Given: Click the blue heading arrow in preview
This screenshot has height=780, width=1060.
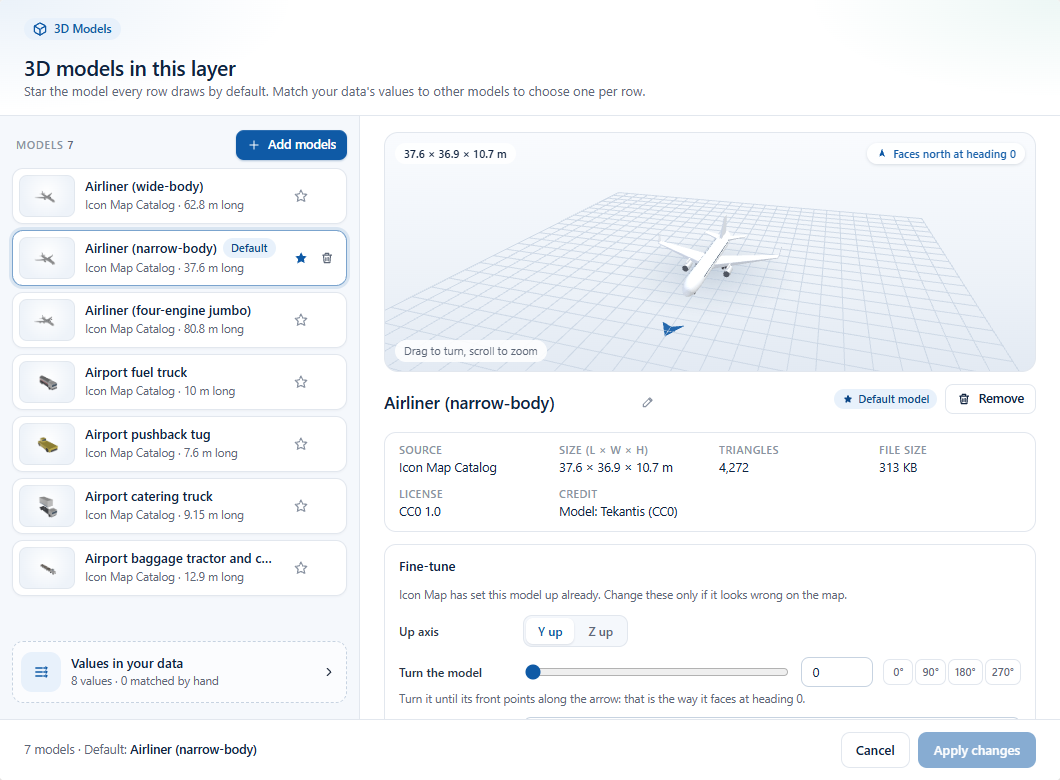Looking at the screenshot, I should [671, 329].
